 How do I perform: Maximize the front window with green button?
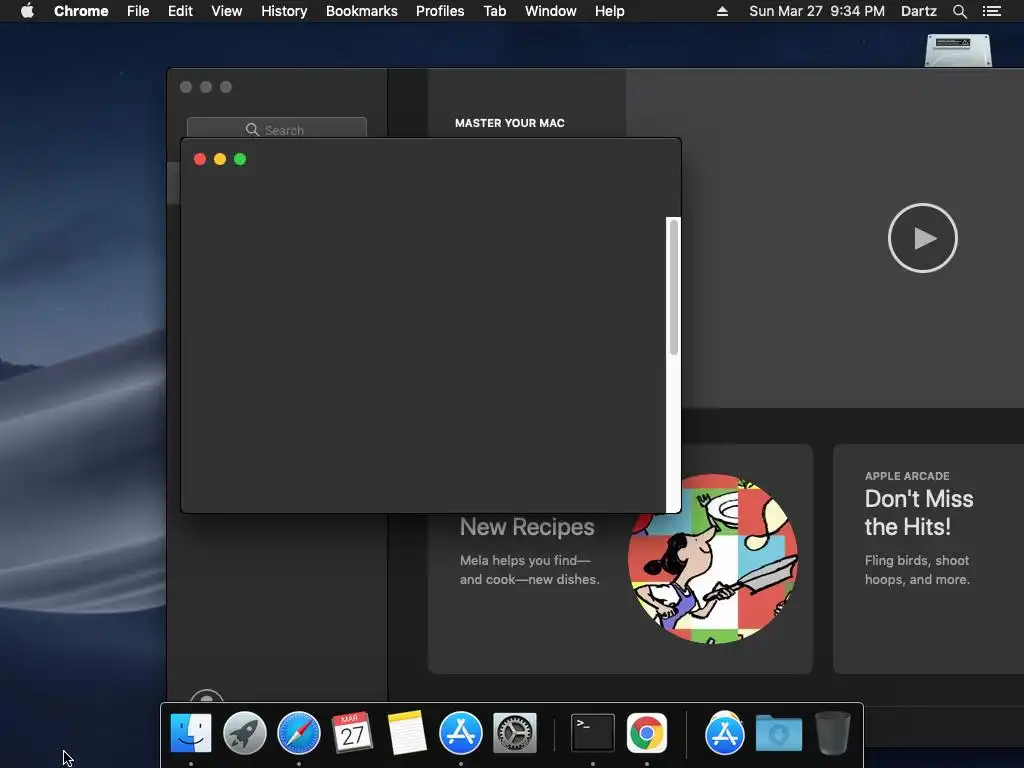tap(240, 159)
